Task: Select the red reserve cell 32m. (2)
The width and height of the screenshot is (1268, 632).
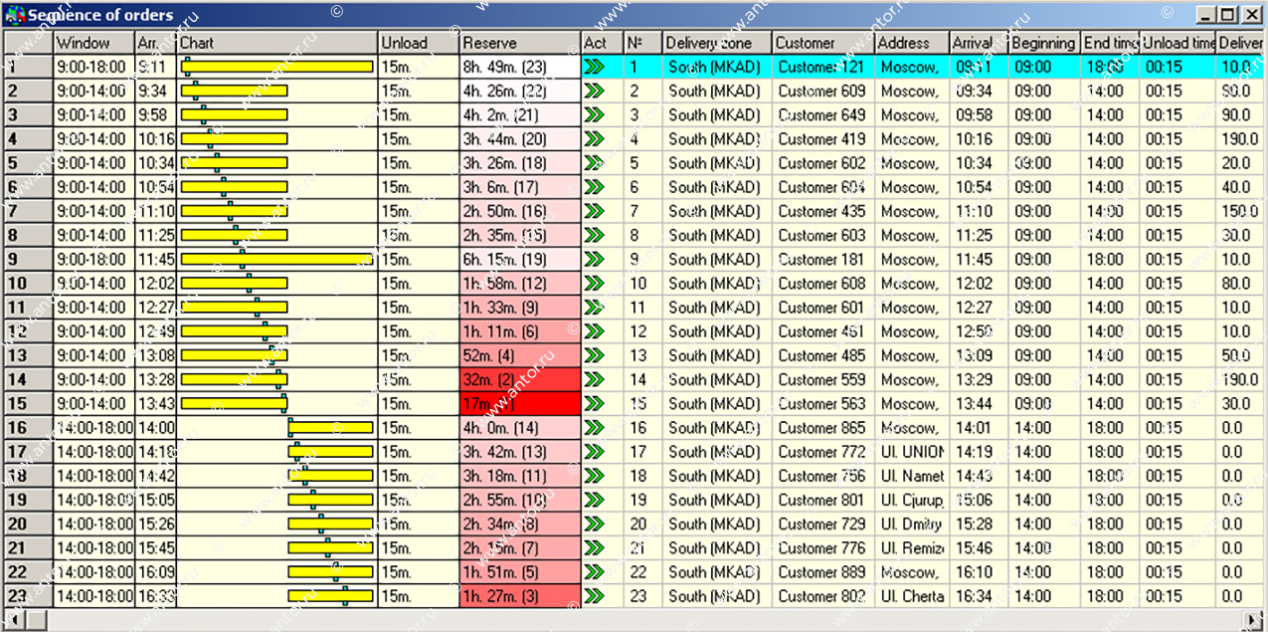Action: tap(520, 379)
